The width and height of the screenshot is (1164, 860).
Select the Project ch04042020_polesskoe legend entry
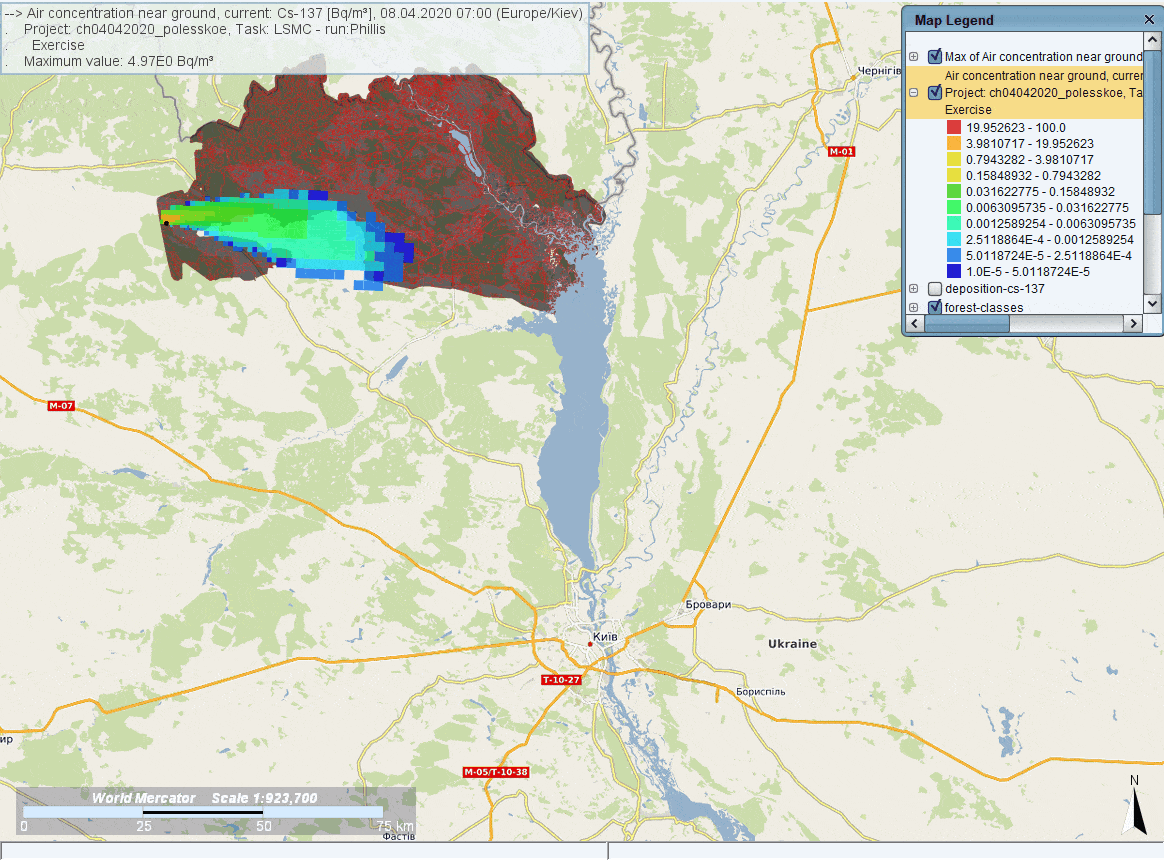point(1040,93)
